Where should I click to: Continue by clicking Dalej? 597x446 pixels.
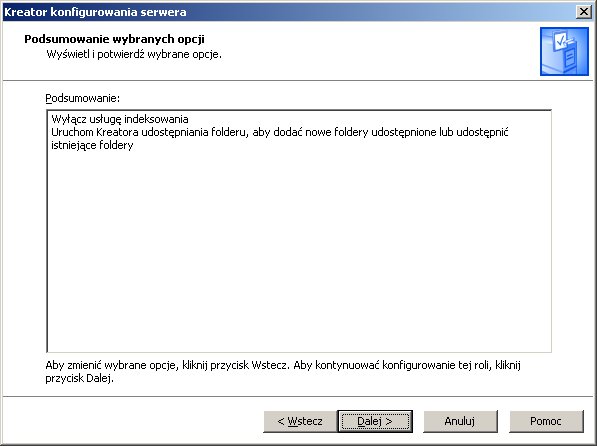click(375, 421)
